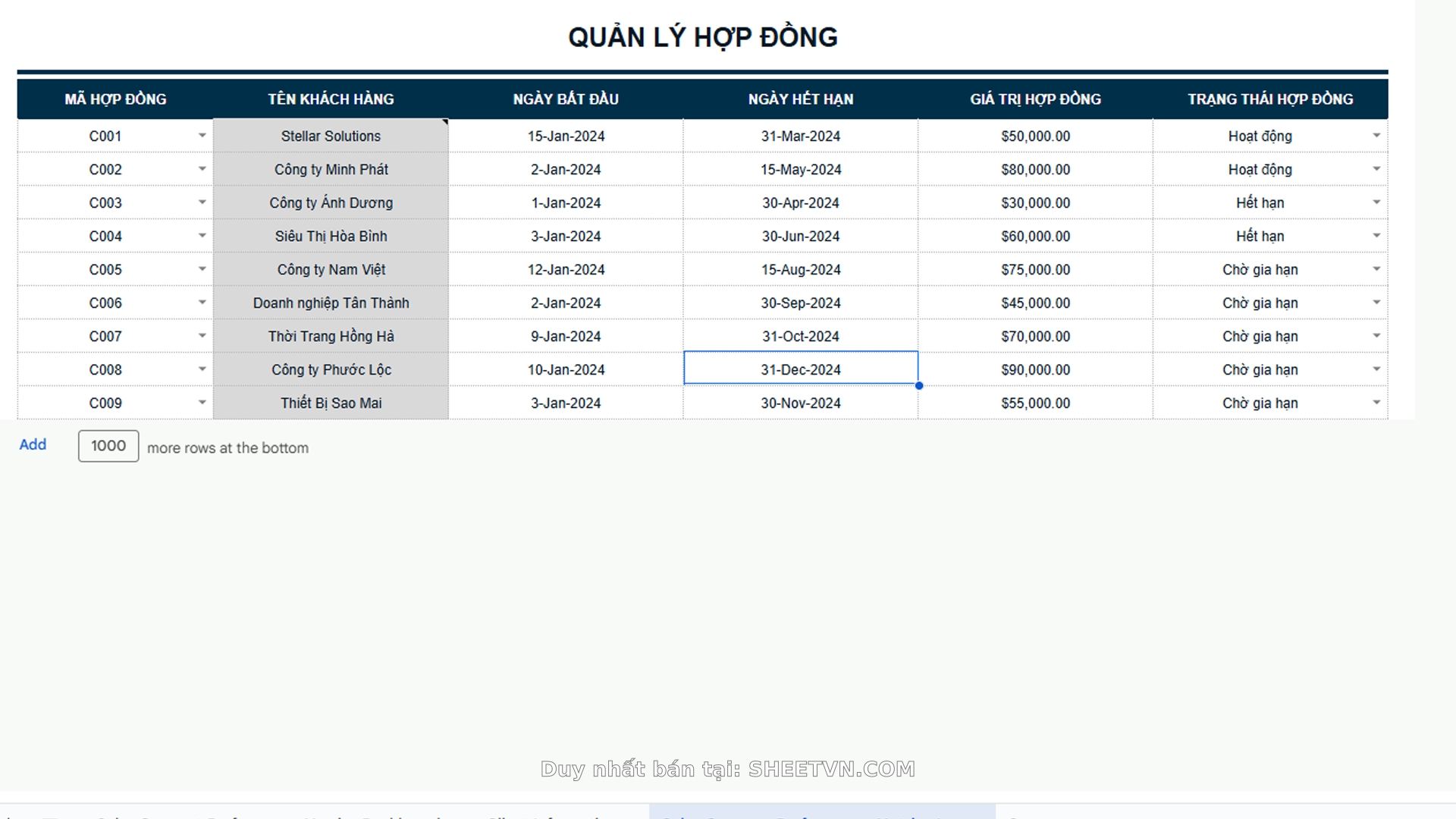Screen dimensions: 1456x819
Task: Click the 'TRẠNG THÁI HỢP ĐỒNG' column header
Action: pyautogui.click(x=1270, y=99)
